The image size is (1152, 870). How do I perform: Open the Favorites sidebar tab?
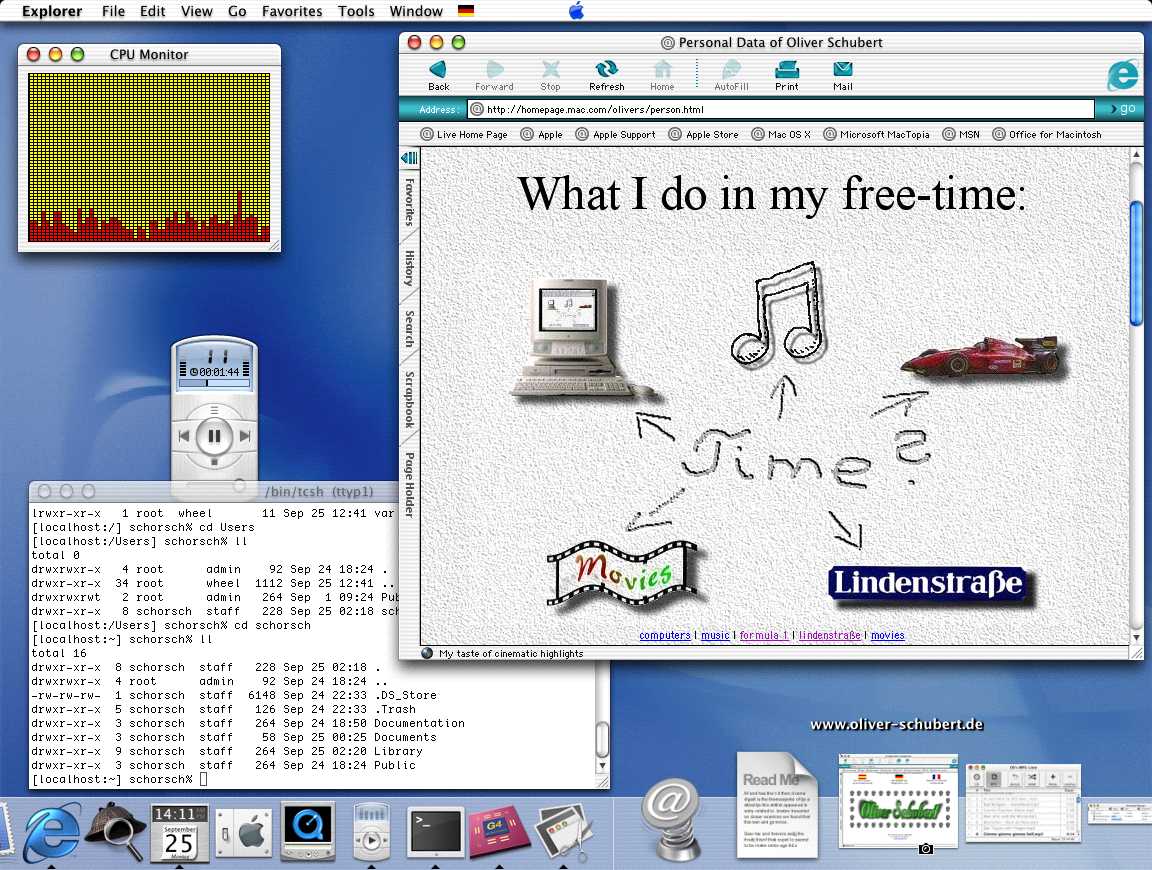coord(409,203)
